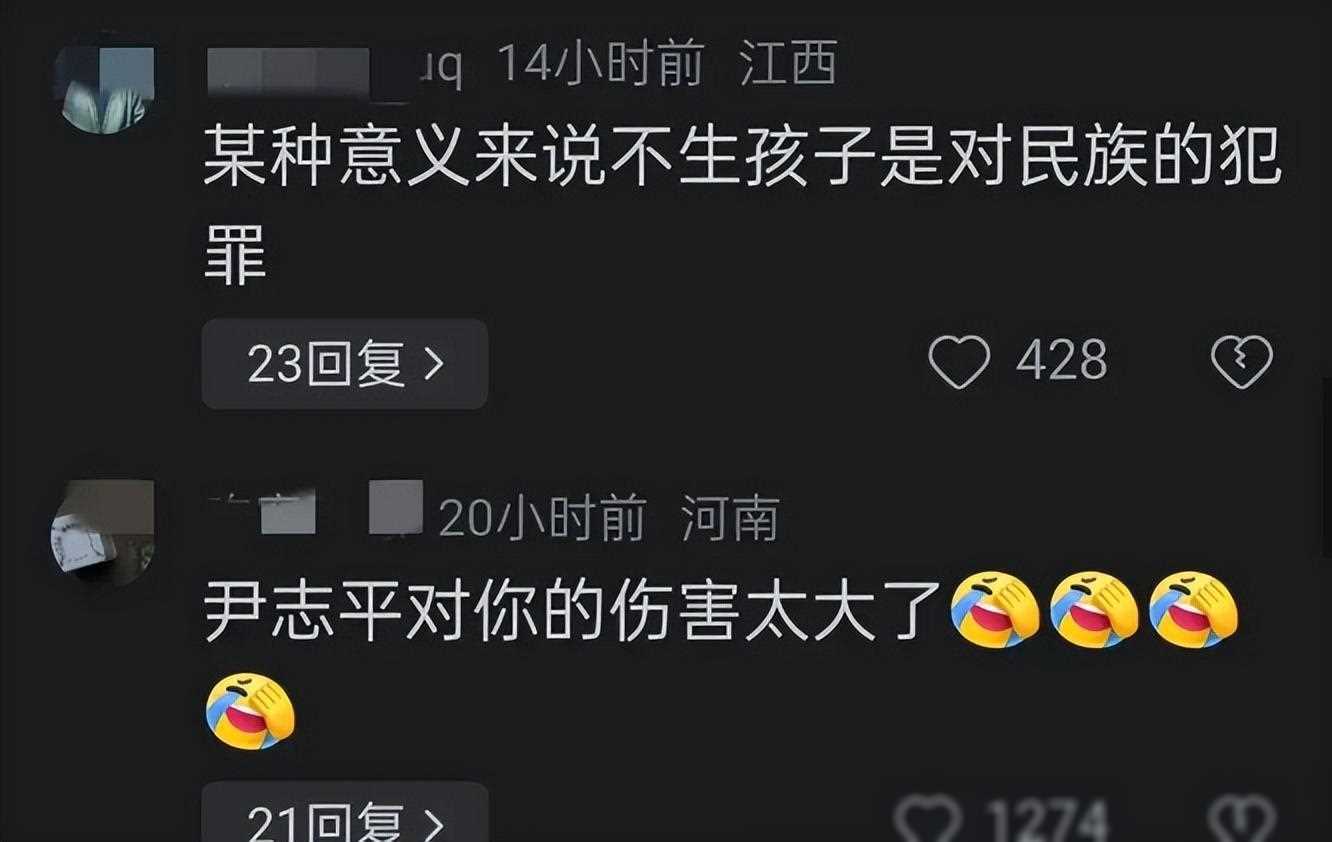
Task: Open the Jiangxi commenter's profile avatar
Action: pos(104,86)
